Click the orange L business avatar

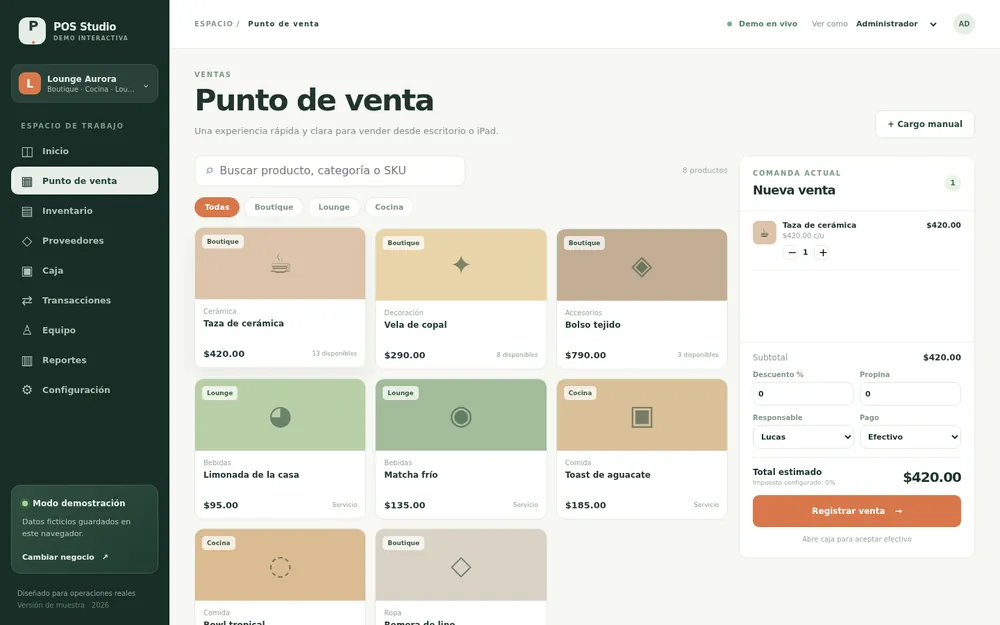tap(29, 84)
